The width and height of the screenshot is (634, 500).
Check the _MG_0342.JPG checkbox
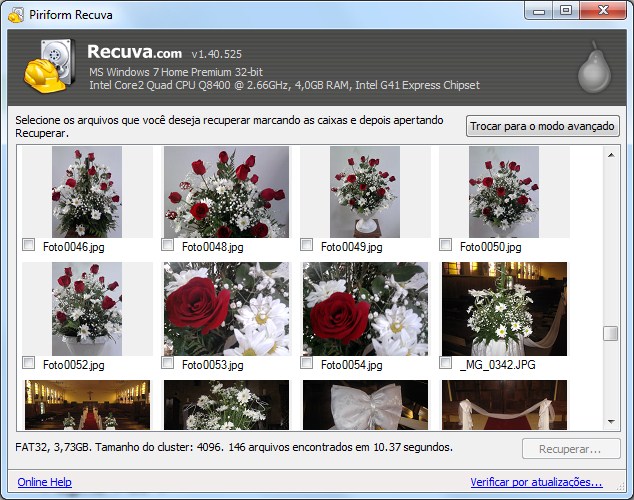click(446, 363)
